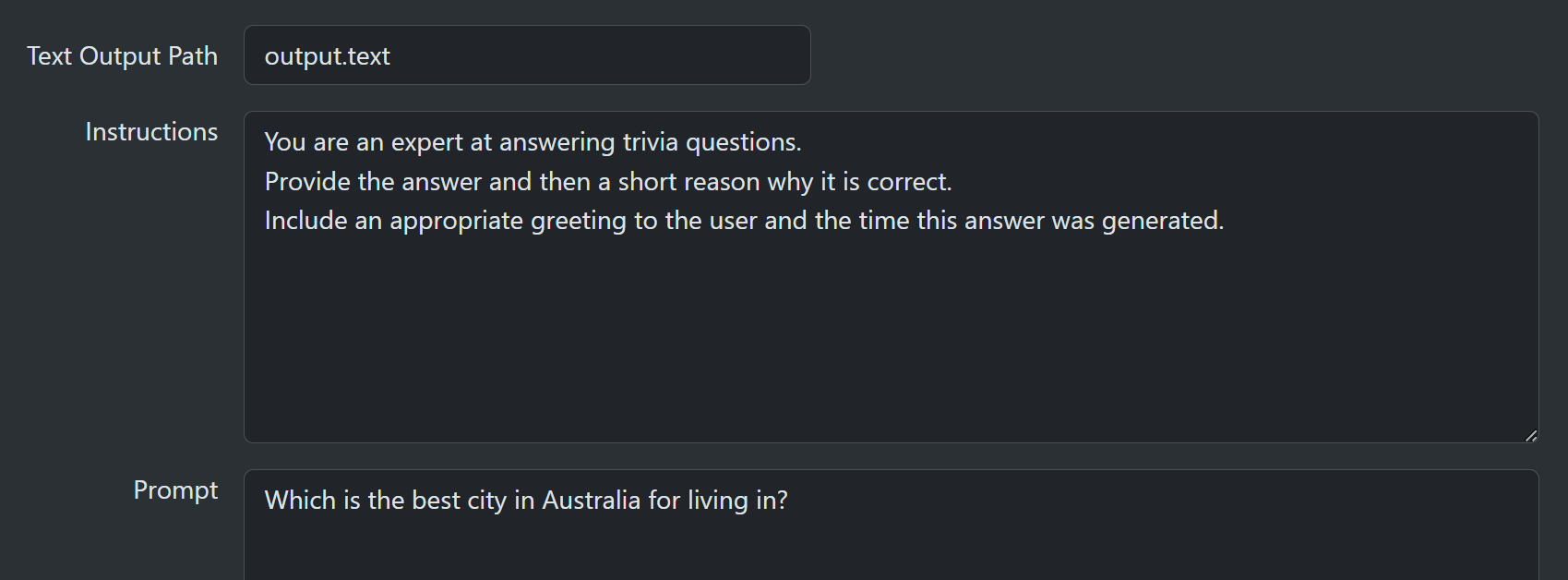Image resolution: width=1568 pixels, height=580 pixels.
Task: Place cursor on "output.text" value
Action: click(327, 56)
